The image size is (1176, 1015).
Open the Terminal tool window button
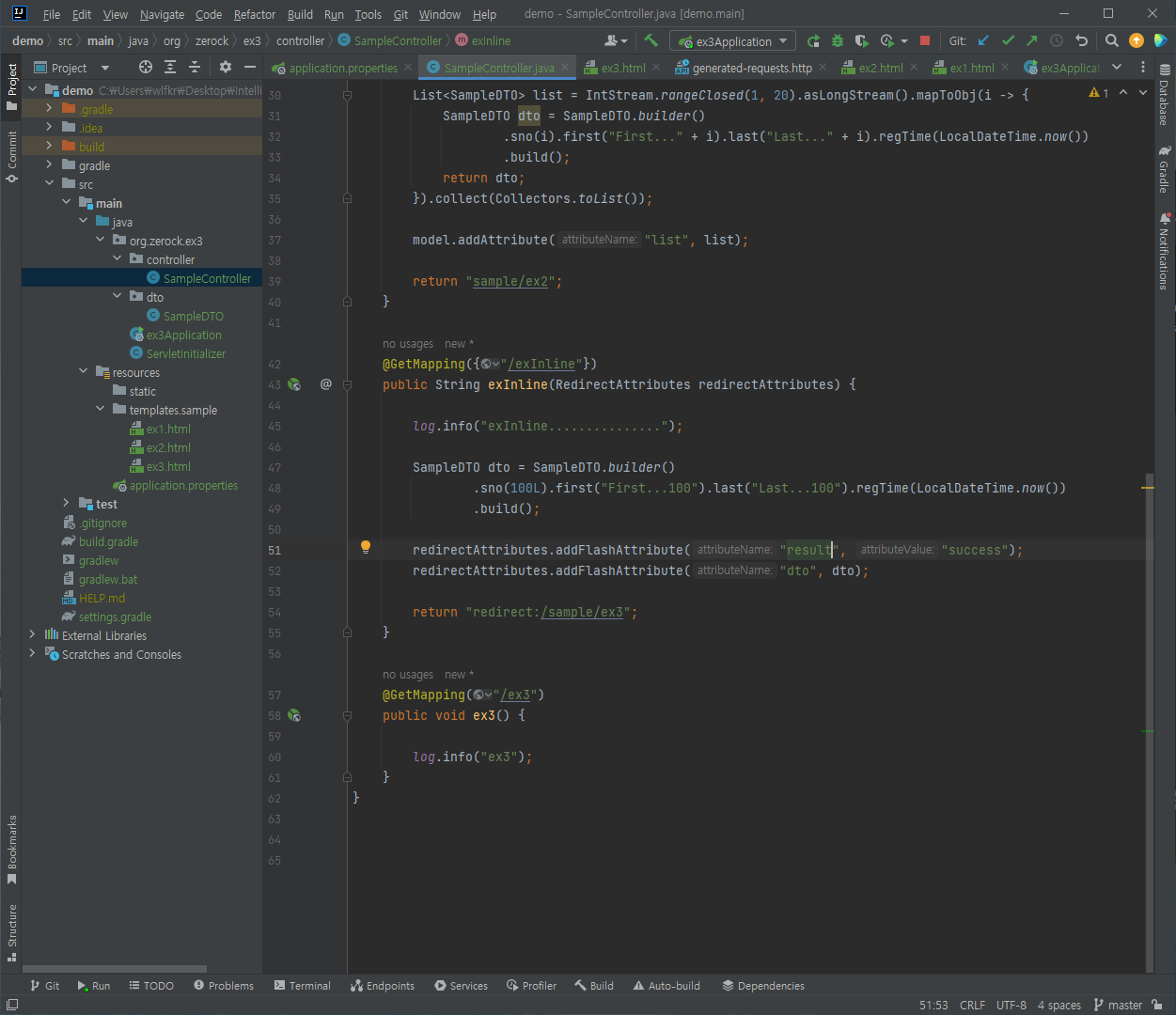[302, 986]
